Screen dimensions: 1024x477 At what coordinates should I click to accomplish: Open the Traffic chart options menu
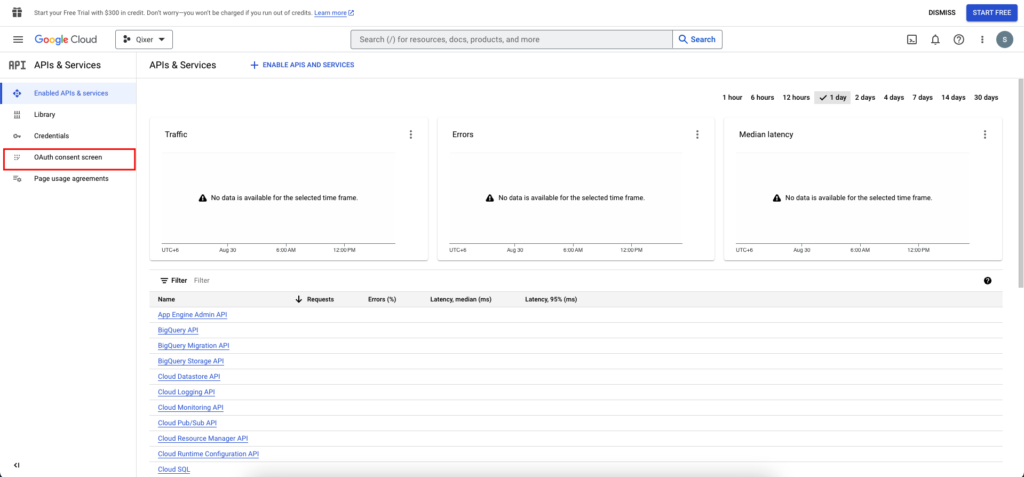point(411,135)
